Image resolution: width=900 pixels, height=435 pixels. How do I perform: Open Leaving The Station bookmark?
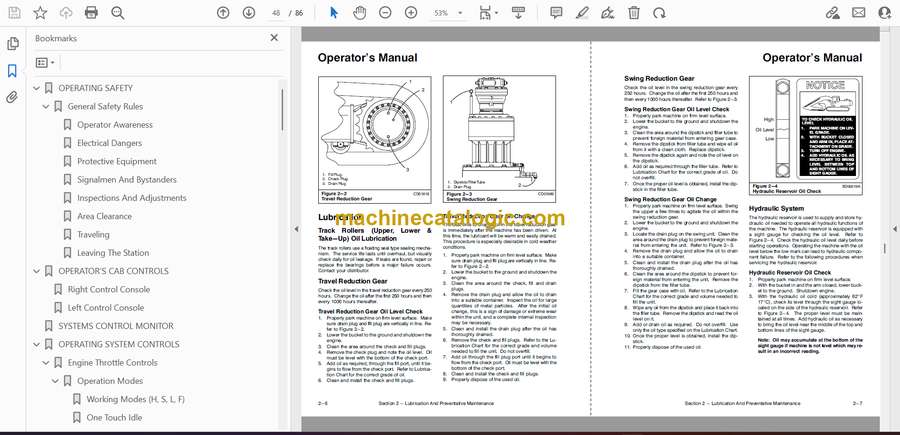click(113, 253)
